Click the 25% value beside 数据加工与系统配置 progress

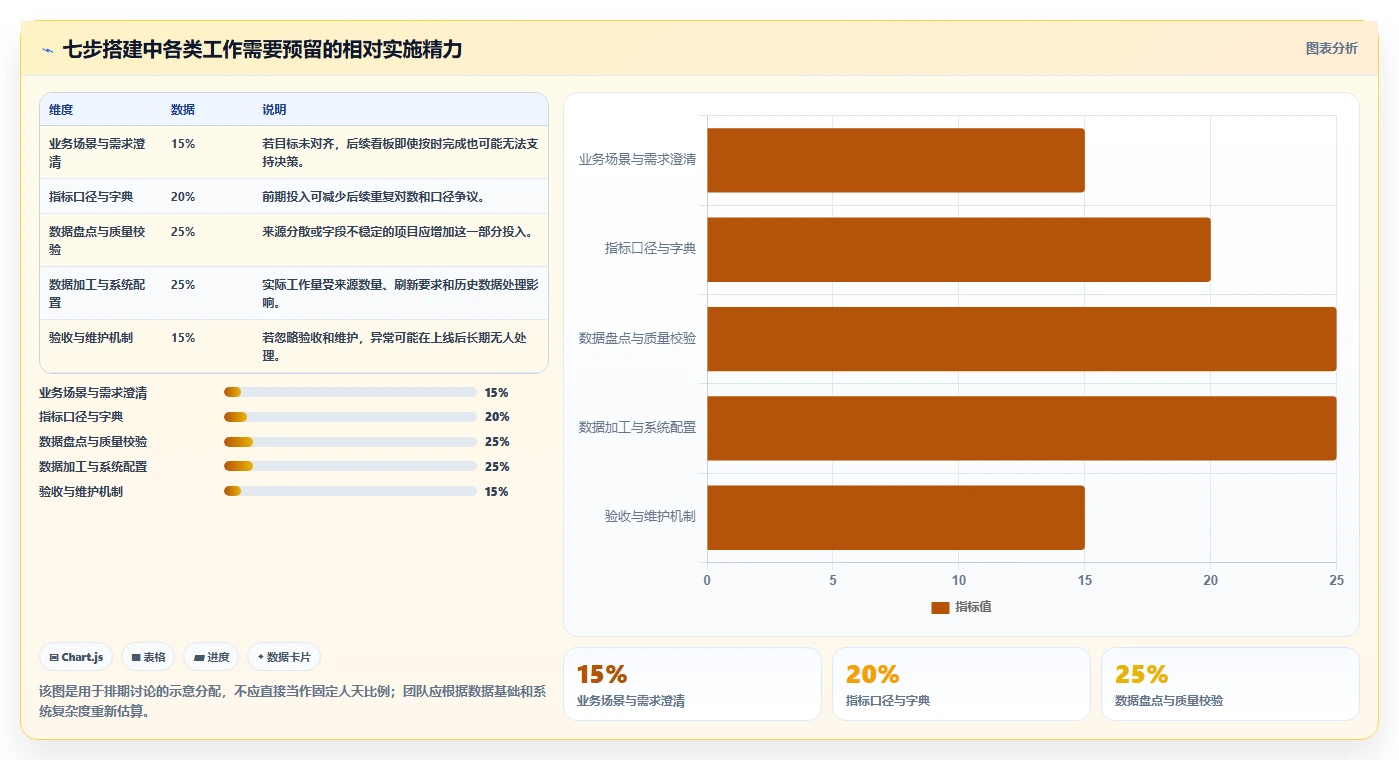pyautogui.click(x=497, y=467)
